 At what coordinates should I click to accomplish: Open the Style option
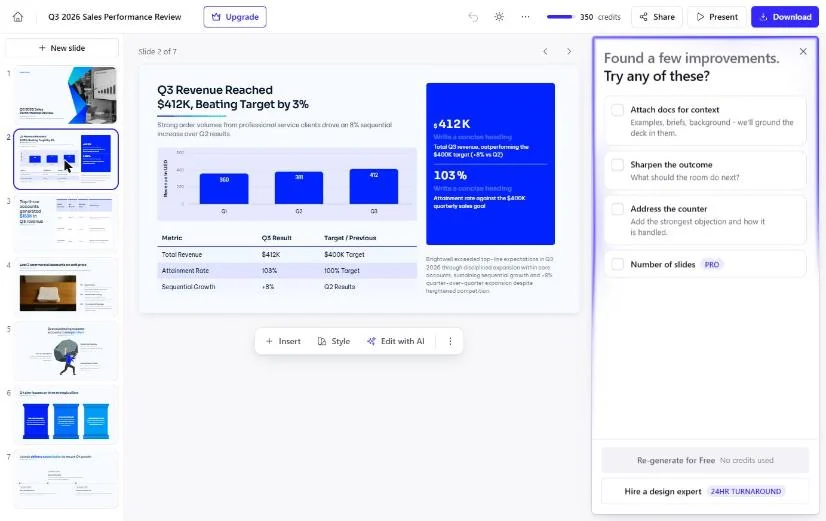click(x=334, y=341)
